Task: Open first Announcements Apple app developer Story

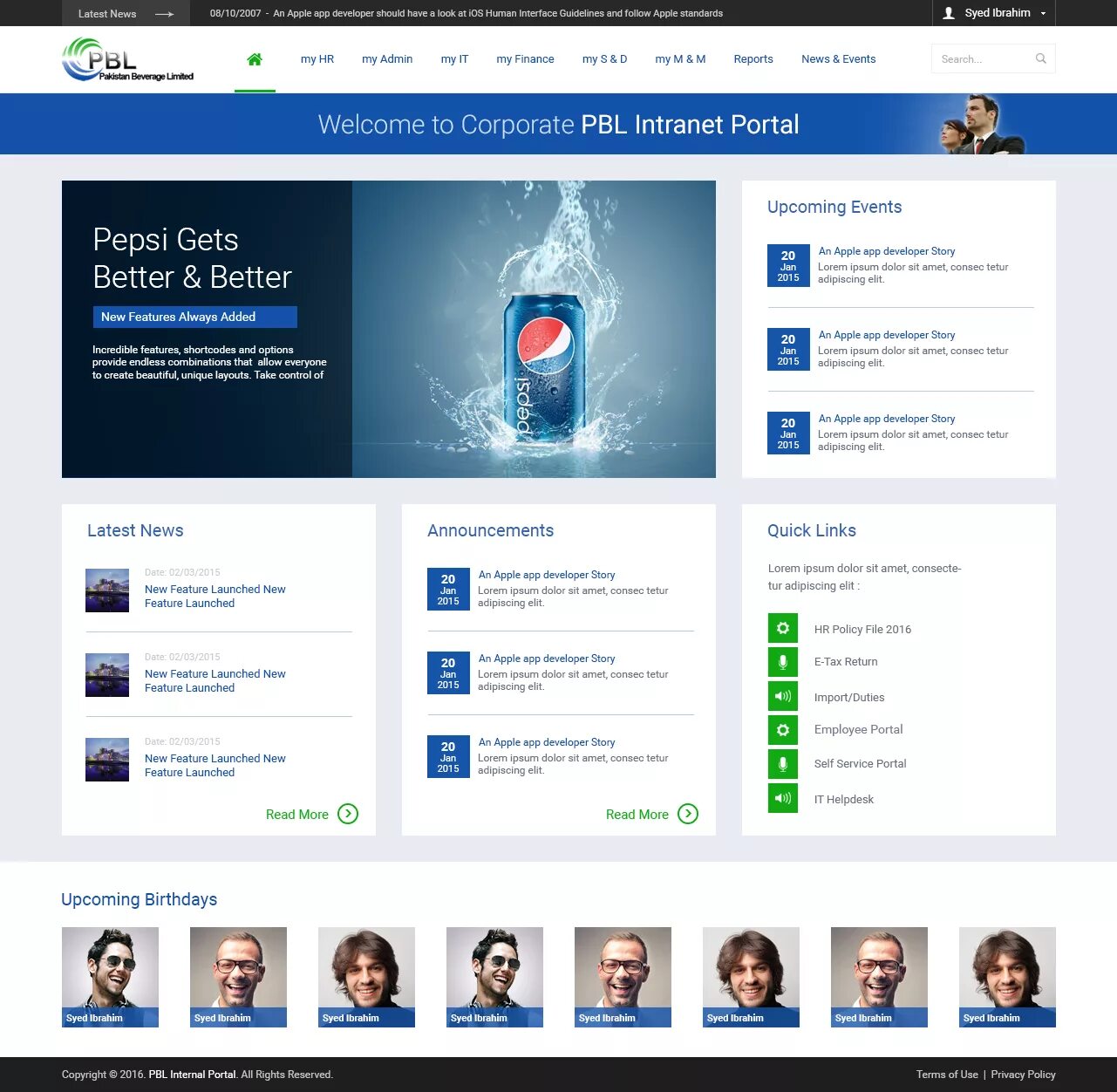Action: click(x=547, y=575)
